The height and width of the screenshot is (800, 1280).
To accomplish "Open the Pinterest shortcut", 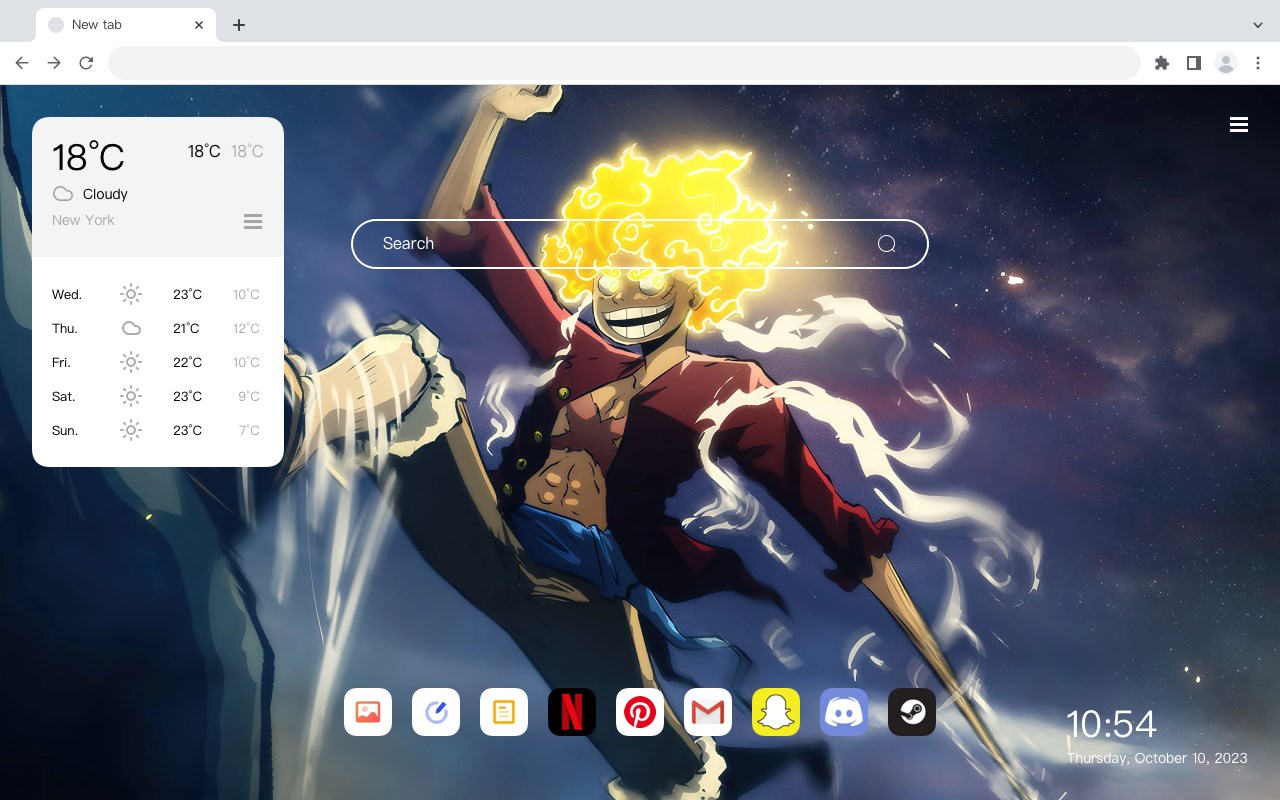I will coord(640,712).
